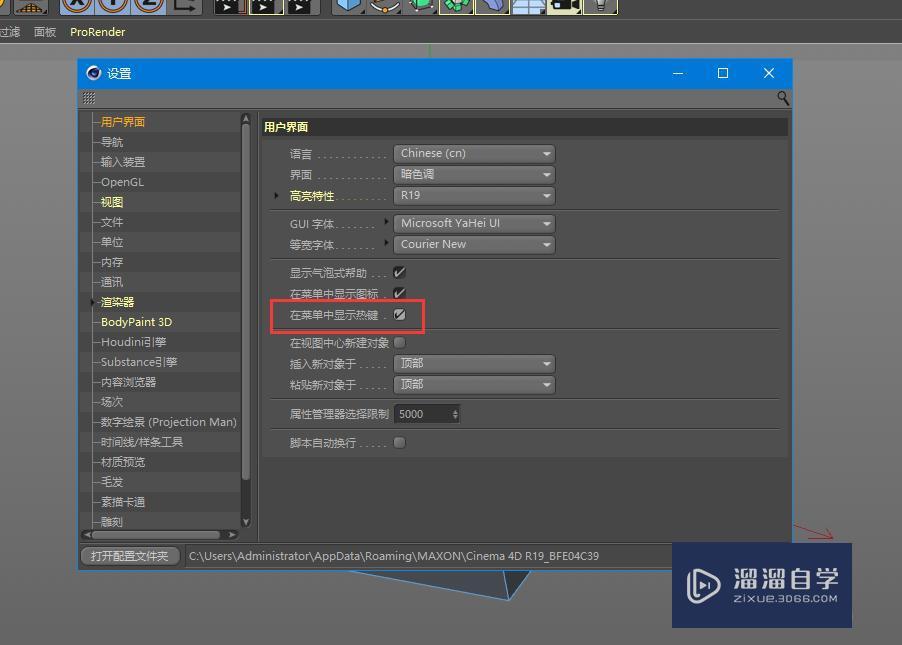Open the Render Settings icon
This screenshot has height=645, width=902.
point(297,6)
